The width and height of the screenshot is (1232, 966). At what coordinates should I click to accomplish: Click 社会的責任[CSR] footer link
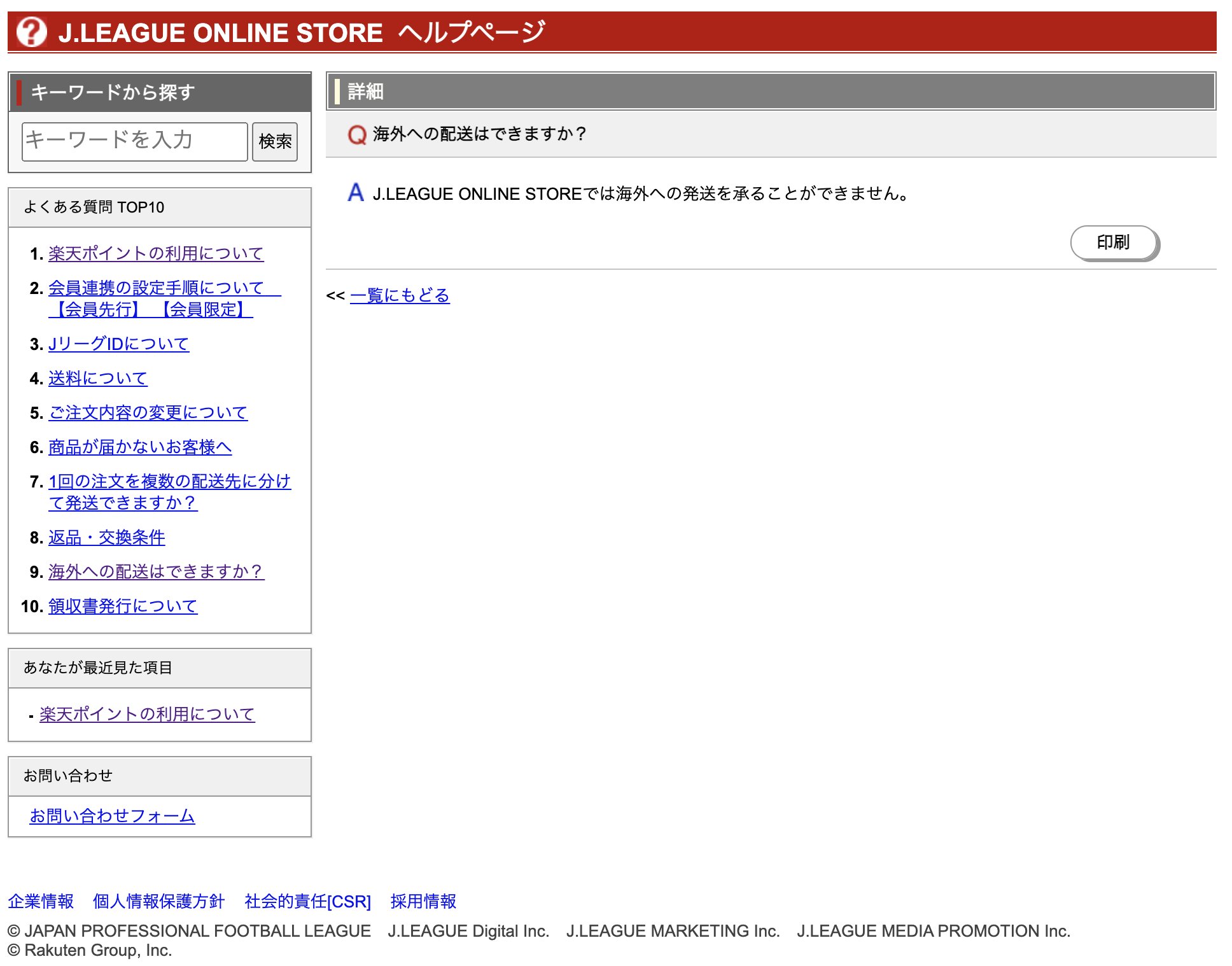pos(308,901)
